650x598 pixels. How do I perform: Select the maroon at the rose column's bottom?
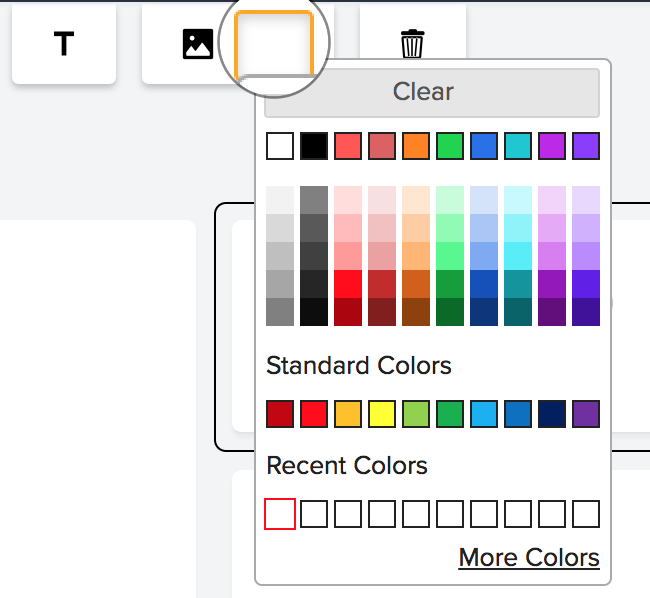tap(382, 312)
